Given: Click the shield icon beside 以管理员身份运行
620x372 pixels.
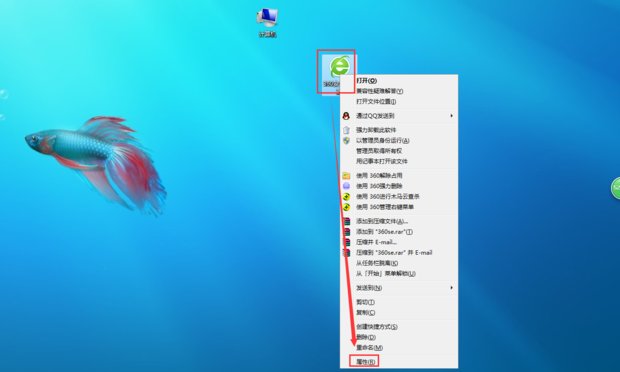Looking at the screenshot, I should click(346, 140).
